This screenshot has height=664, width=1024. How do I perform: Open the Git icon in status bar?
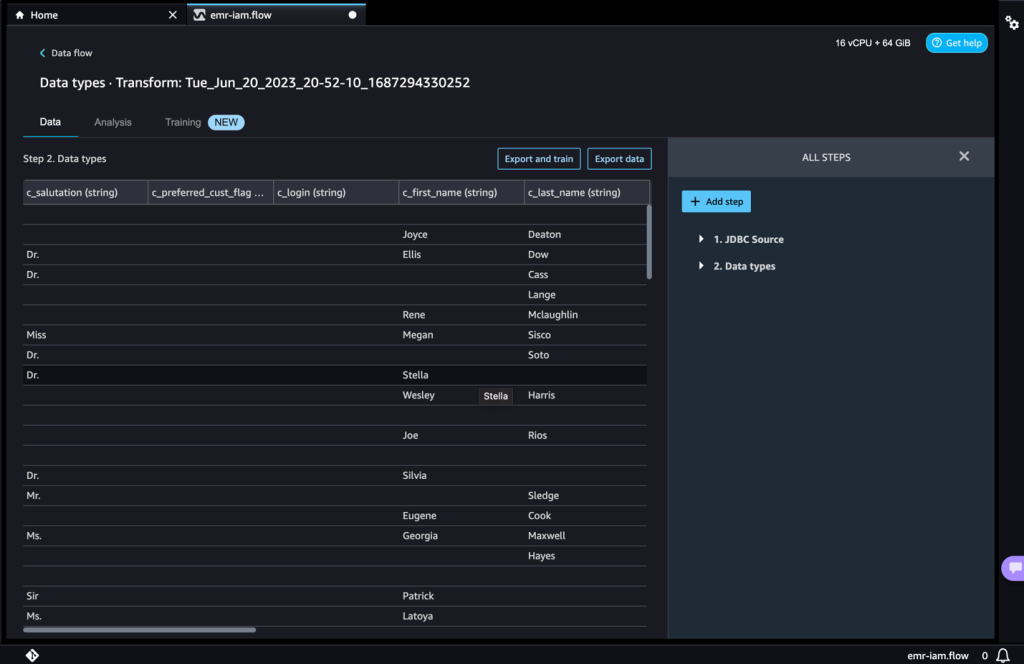(x=32, y=655)
